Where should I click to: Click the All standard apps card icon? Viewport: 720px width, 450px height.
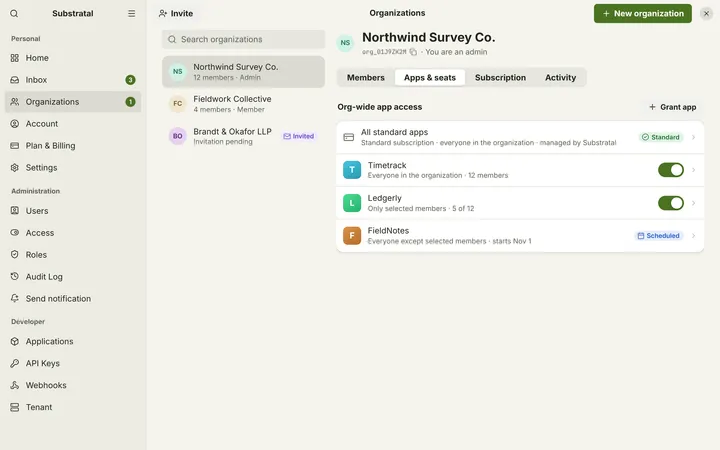[x=349, y=137]
